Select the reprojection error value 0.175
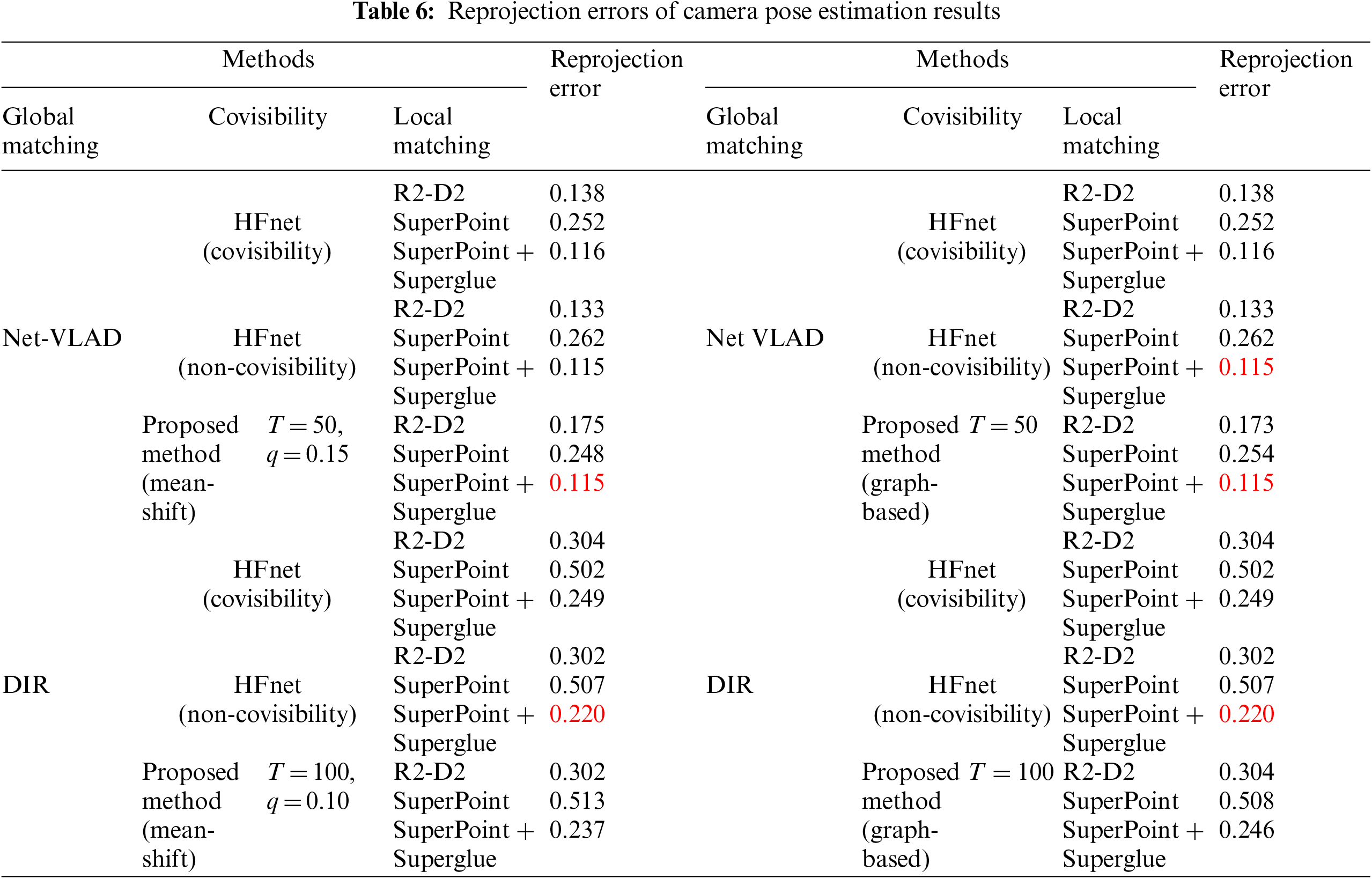 click(x=577, y=425)
